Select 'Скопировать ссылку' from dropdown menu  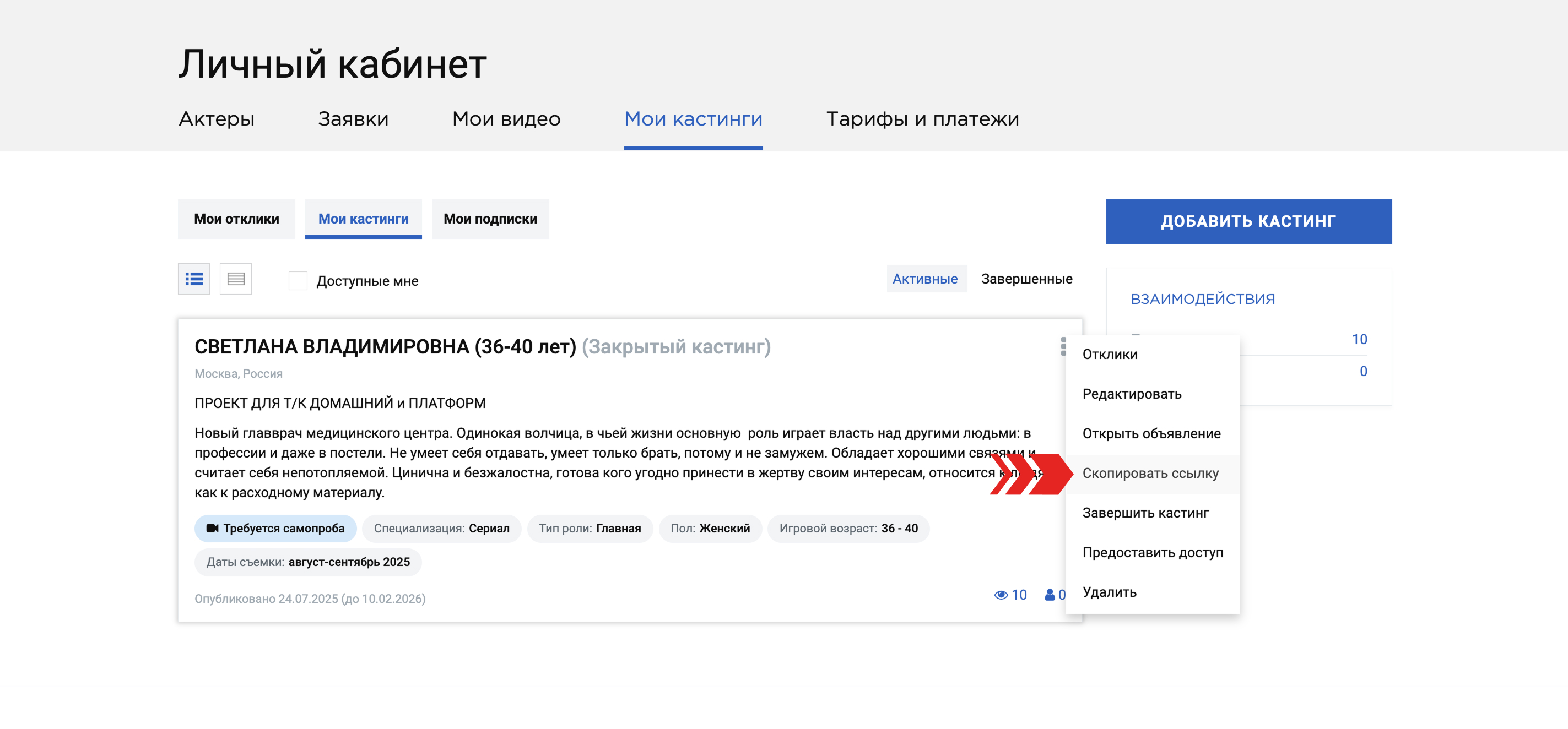click(x=1150, y=473)
